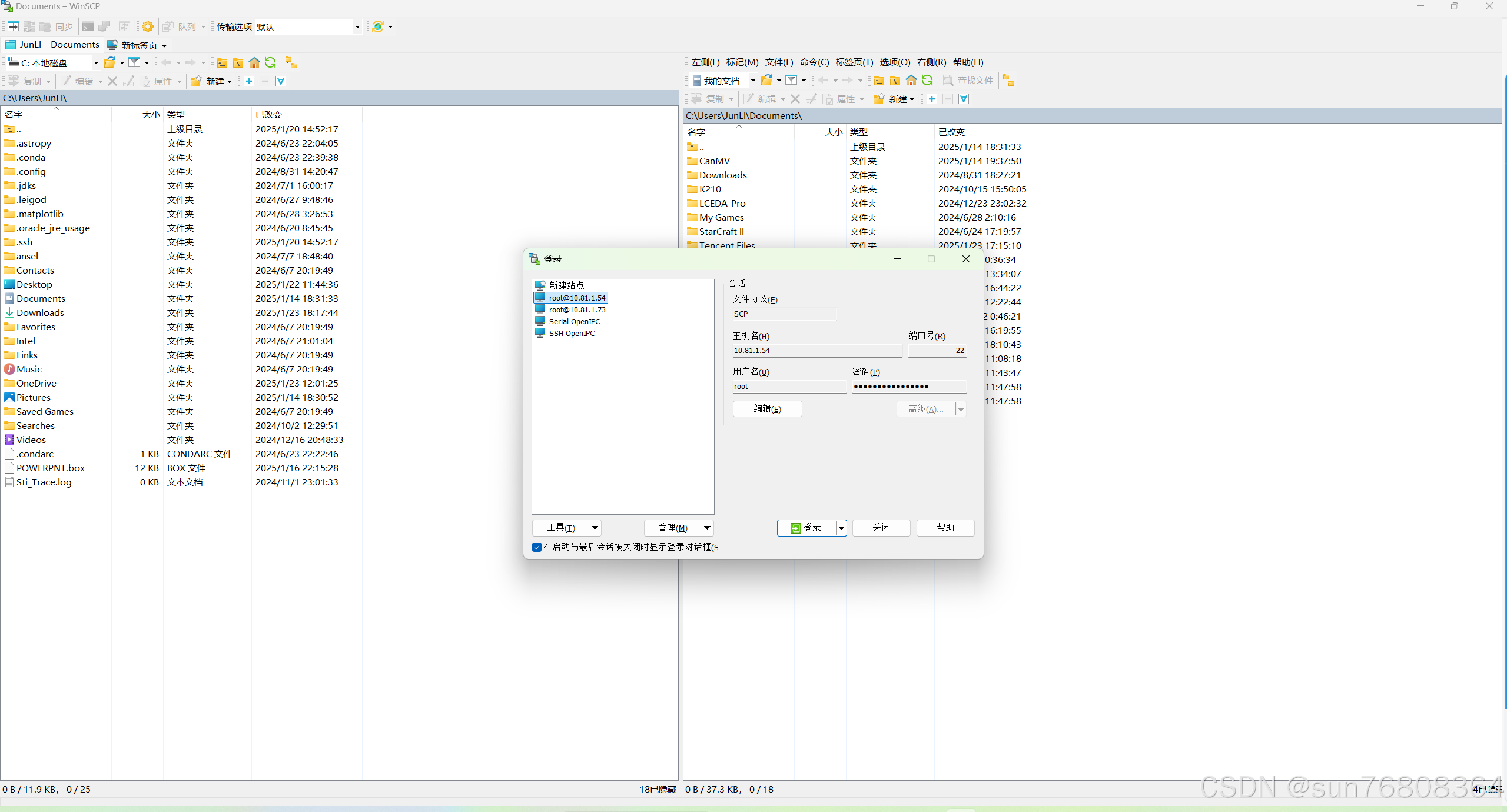Refresh the left panel with green arrows
This screenshot has width=1507, height=812.
pos(270,63)
